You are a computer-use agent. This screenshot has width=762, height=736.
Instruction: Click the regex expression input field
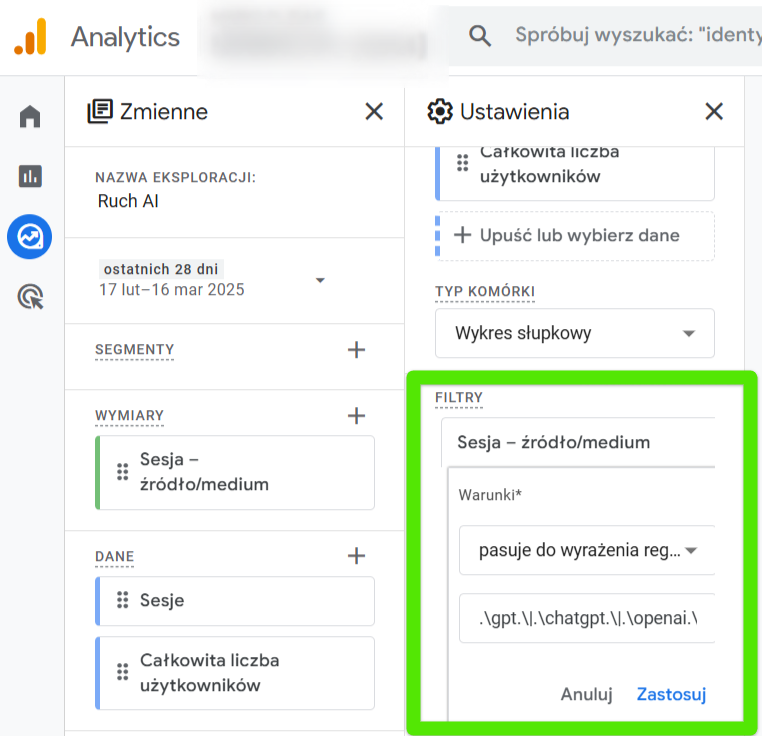588,620
